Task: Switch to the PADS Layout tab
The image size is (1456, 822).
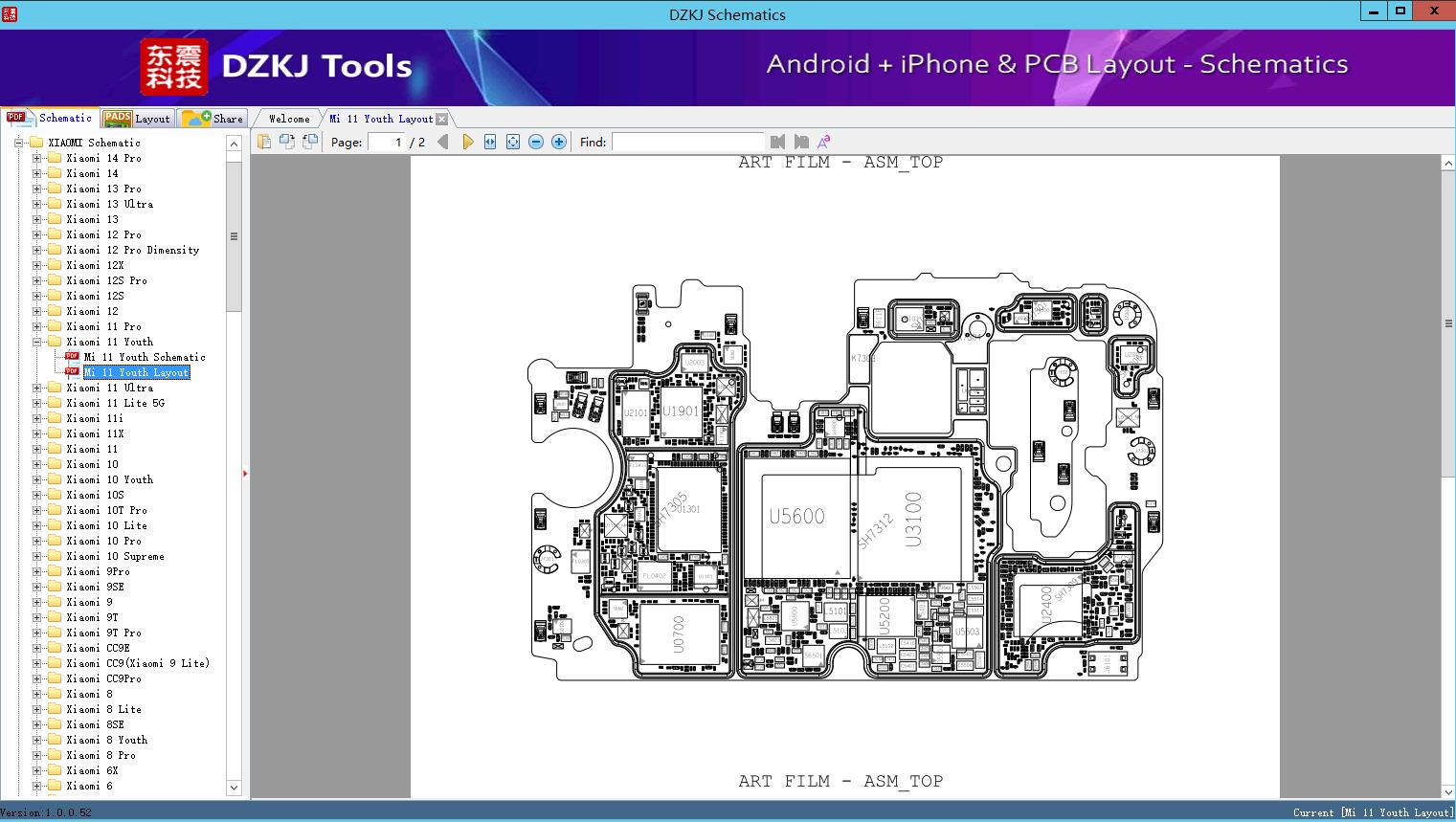Action: (x=136, y=119)
